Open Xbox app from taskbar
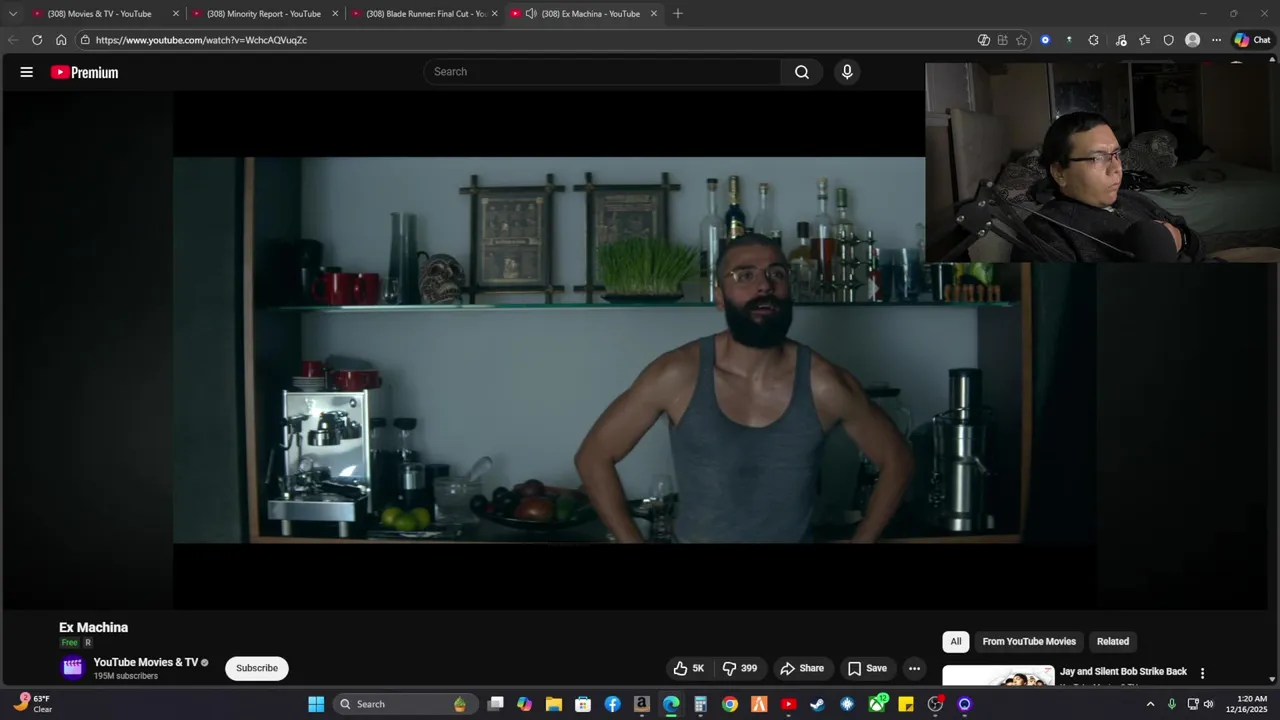1280x720 pixels. (x=877, y=704)
